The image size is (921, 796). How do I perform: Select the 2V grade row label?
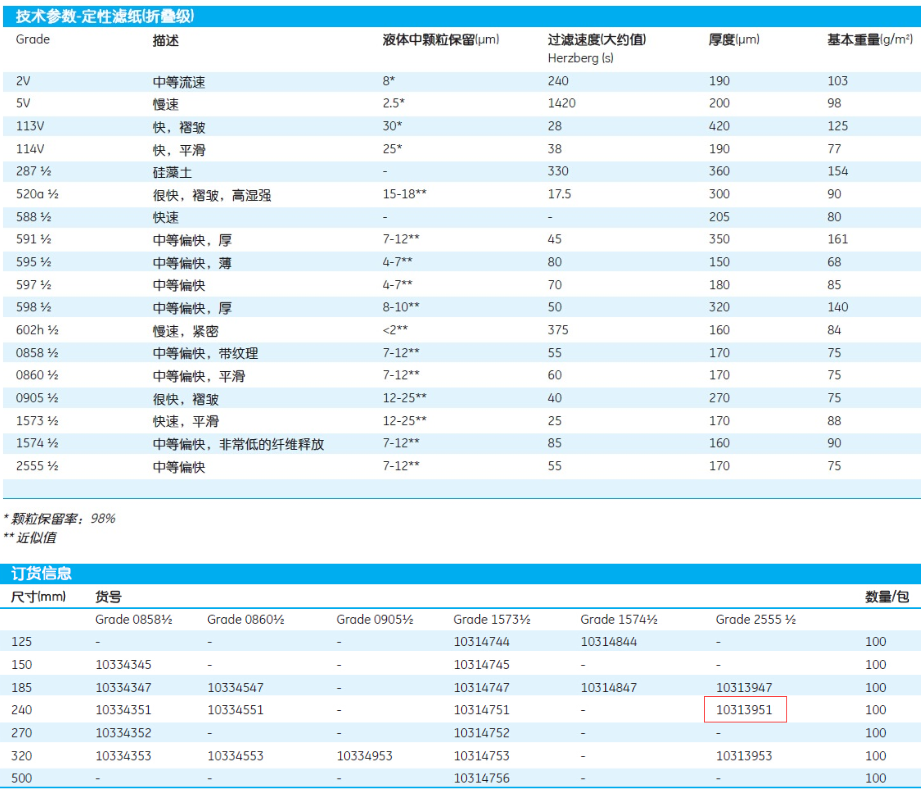point(23,81)
